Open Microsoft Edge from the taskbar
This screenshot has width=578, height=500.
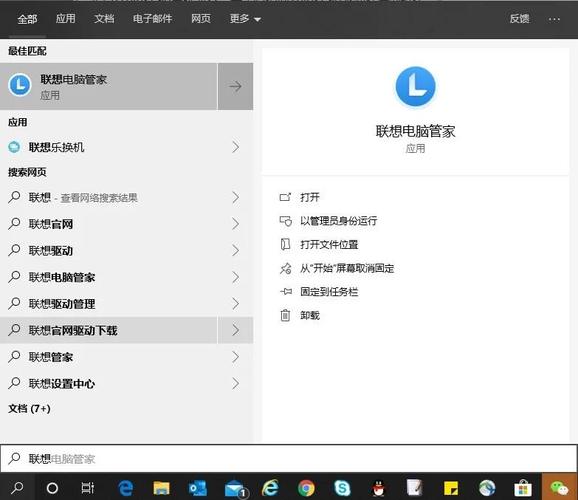(x=125, y=488)
